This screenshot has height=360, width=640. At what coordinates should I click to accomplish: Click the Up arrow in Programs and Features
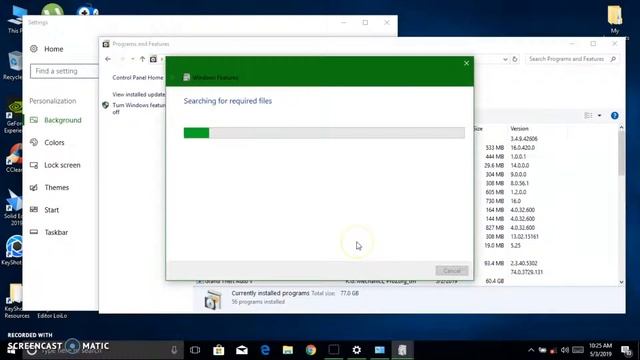pos(142,59)
